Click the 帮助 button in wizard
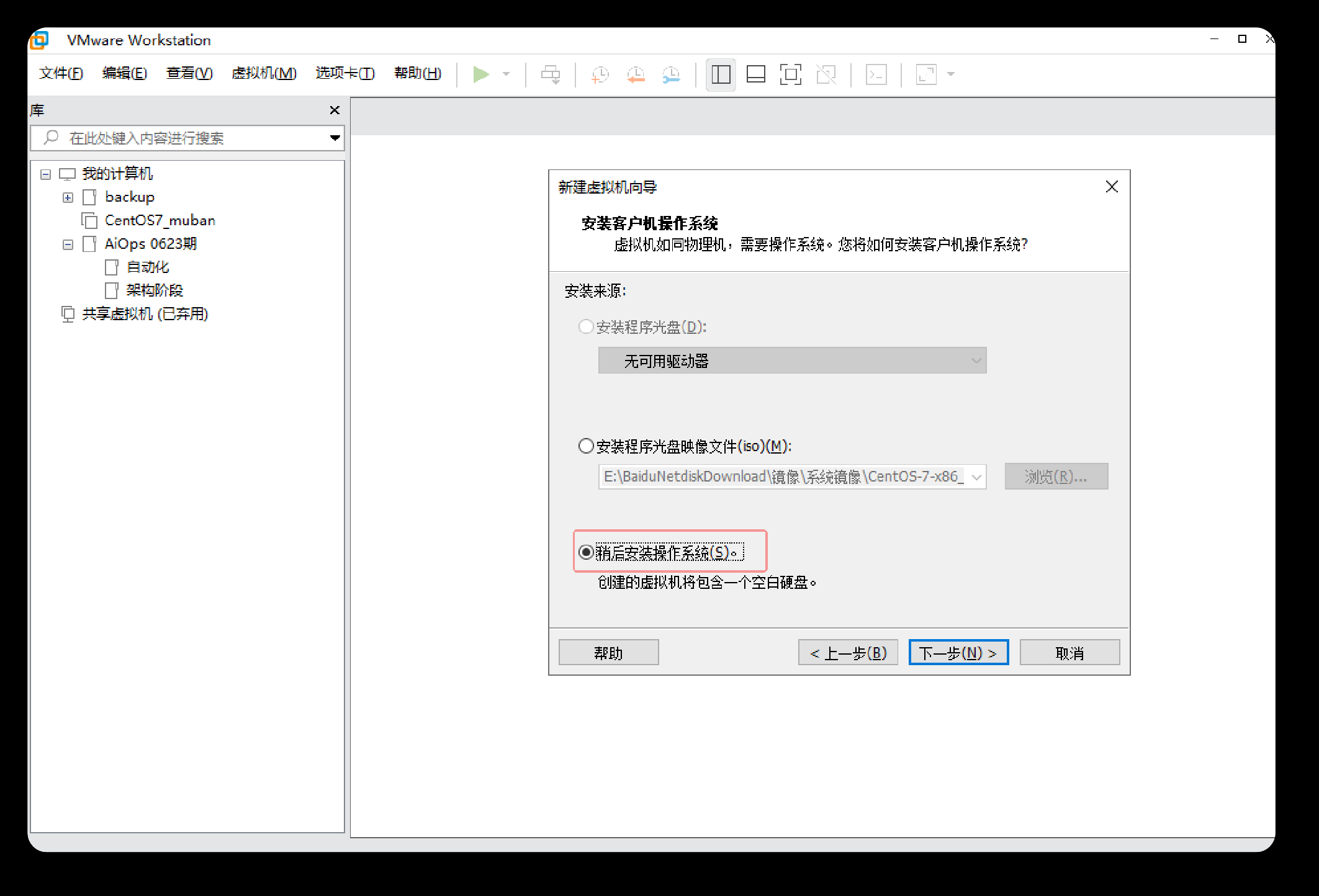Viewport: 1319px width, 896px height. click(608, 653)
